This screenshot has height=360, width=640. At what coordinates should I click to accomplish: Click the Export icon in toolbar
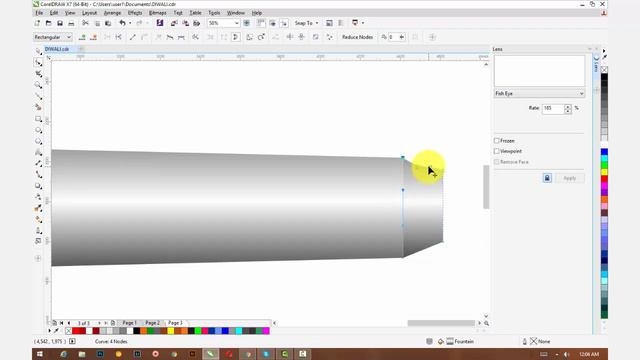(185, 23)
